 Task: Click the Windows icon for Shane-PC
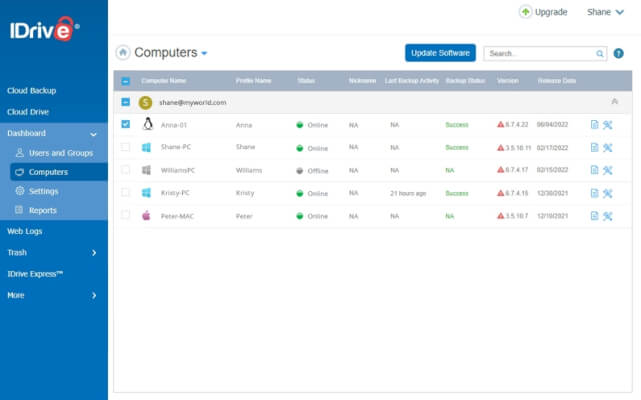146,147
